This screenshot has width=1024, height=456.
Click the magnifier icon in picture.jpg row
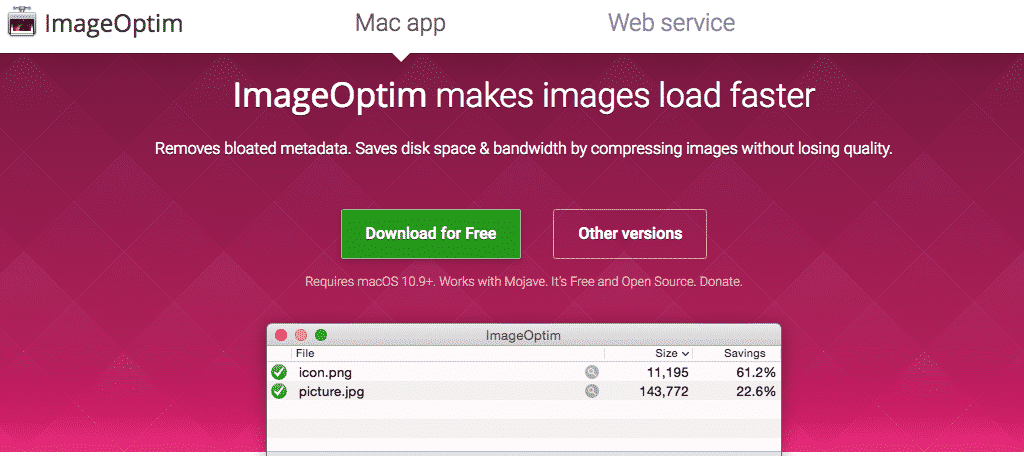click(592, 391)
